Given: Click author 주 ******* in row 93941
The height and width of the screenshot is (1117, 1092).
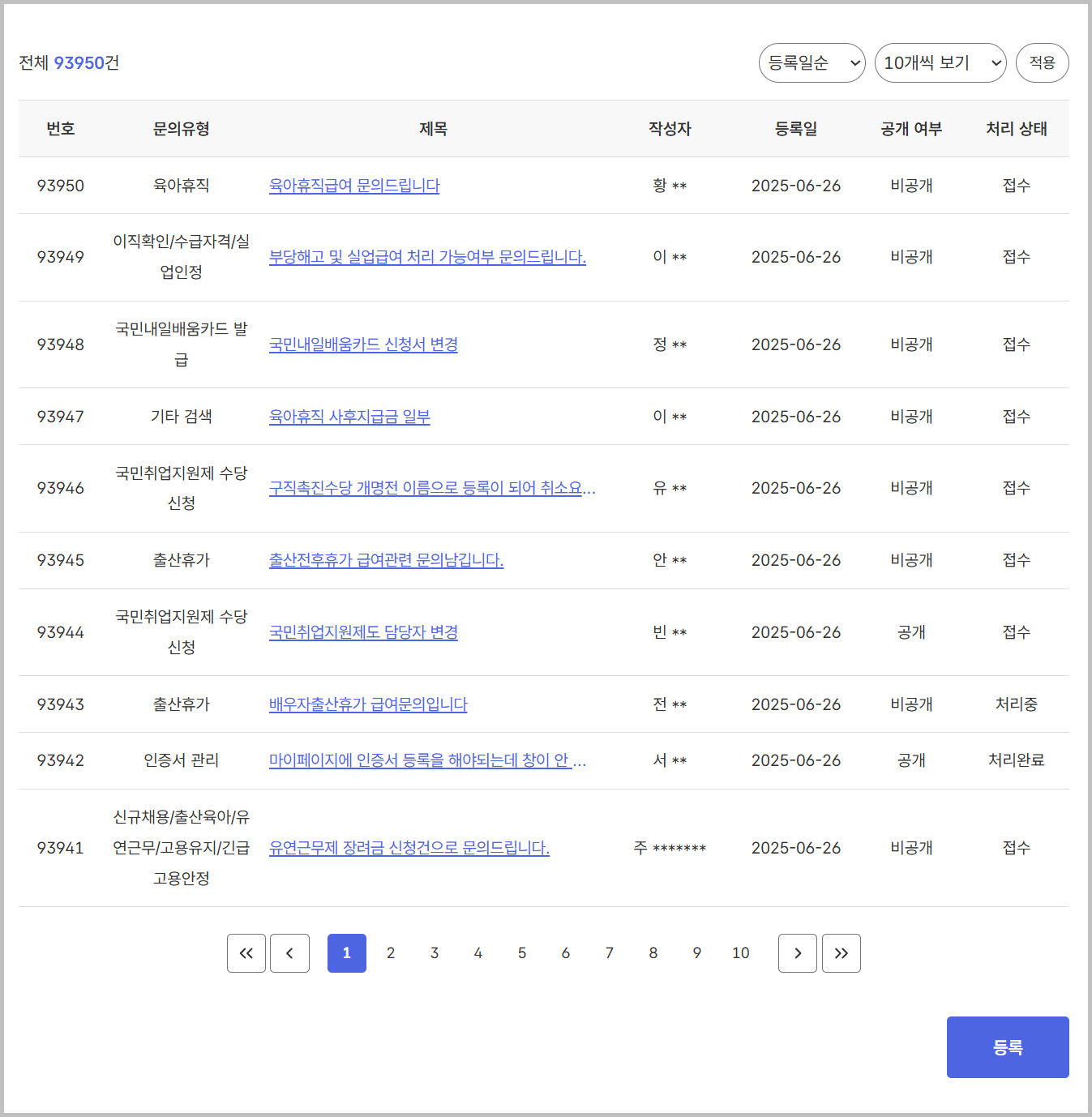Looking at the screenshot, I should 670,848.
